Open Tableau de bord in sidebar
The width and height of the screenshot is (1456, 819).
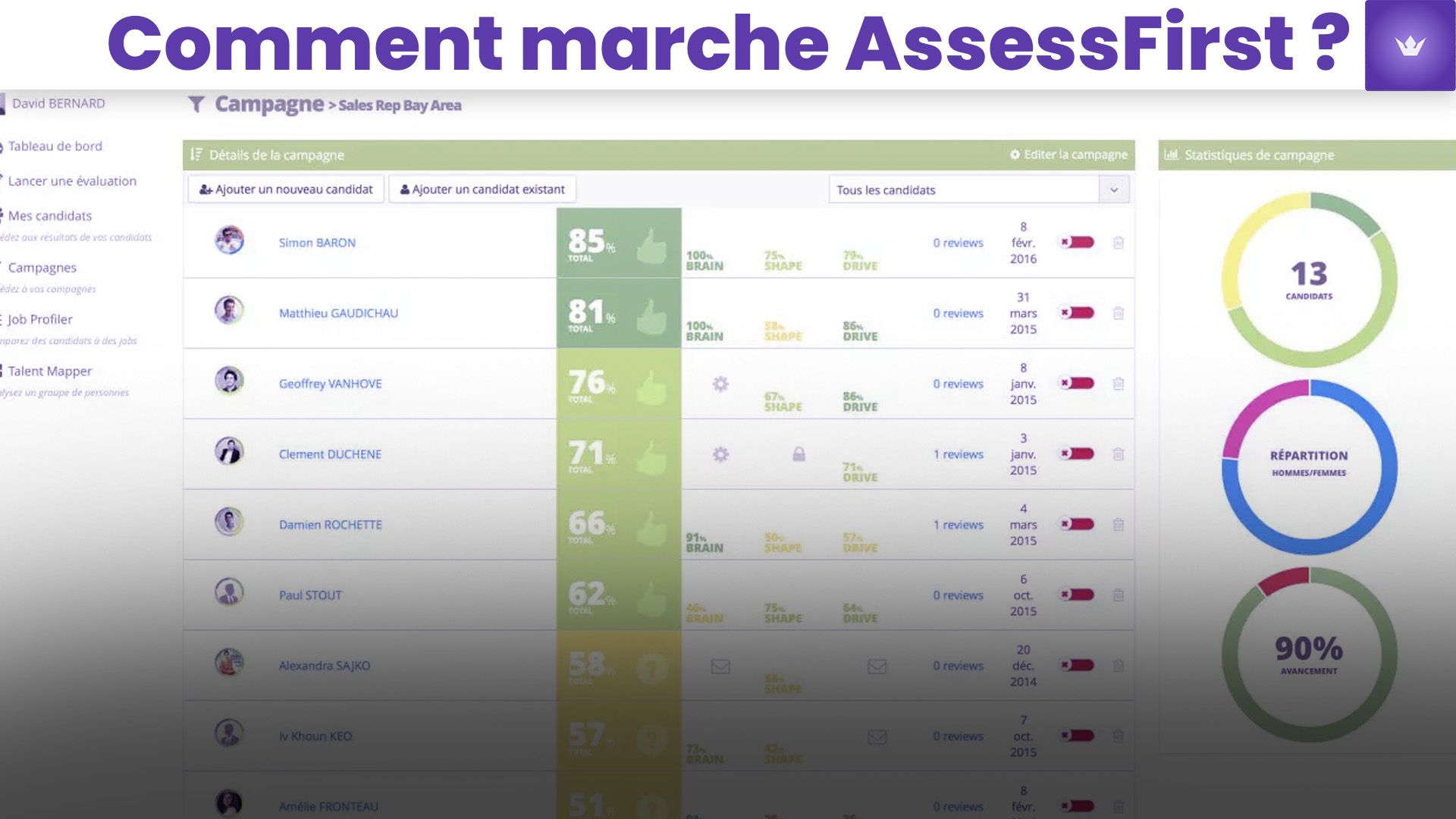(x=55, y=146)
